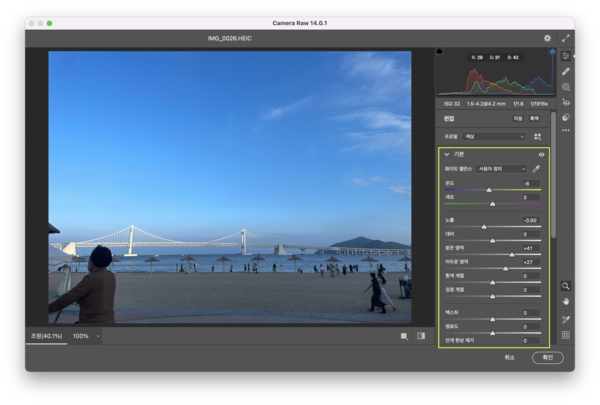
Task: Browse profiles with the grid icon
Action: coord(537,137)
